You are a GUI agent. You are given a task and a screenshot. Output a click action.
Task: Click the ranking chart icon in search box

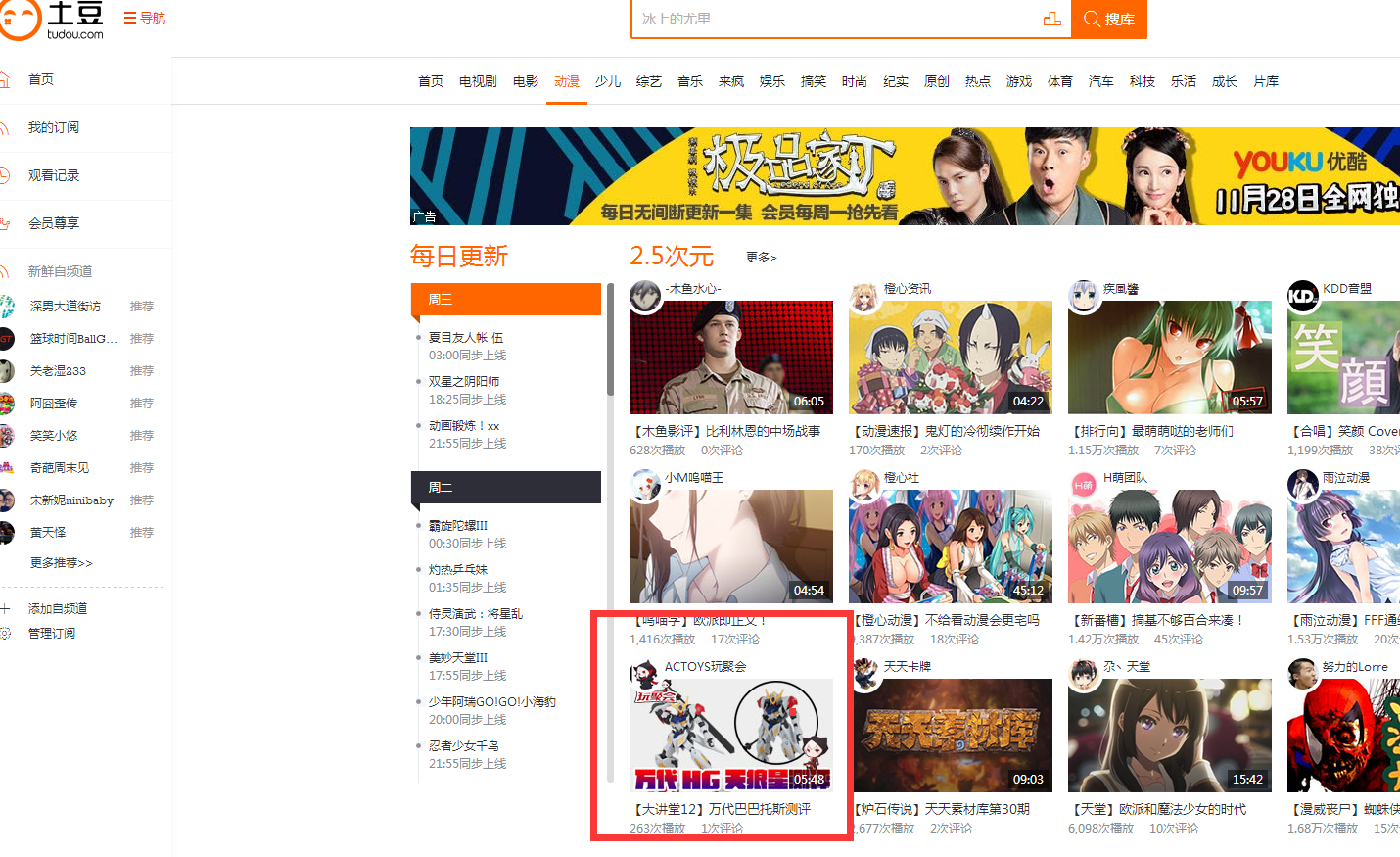click(1052, 19)
